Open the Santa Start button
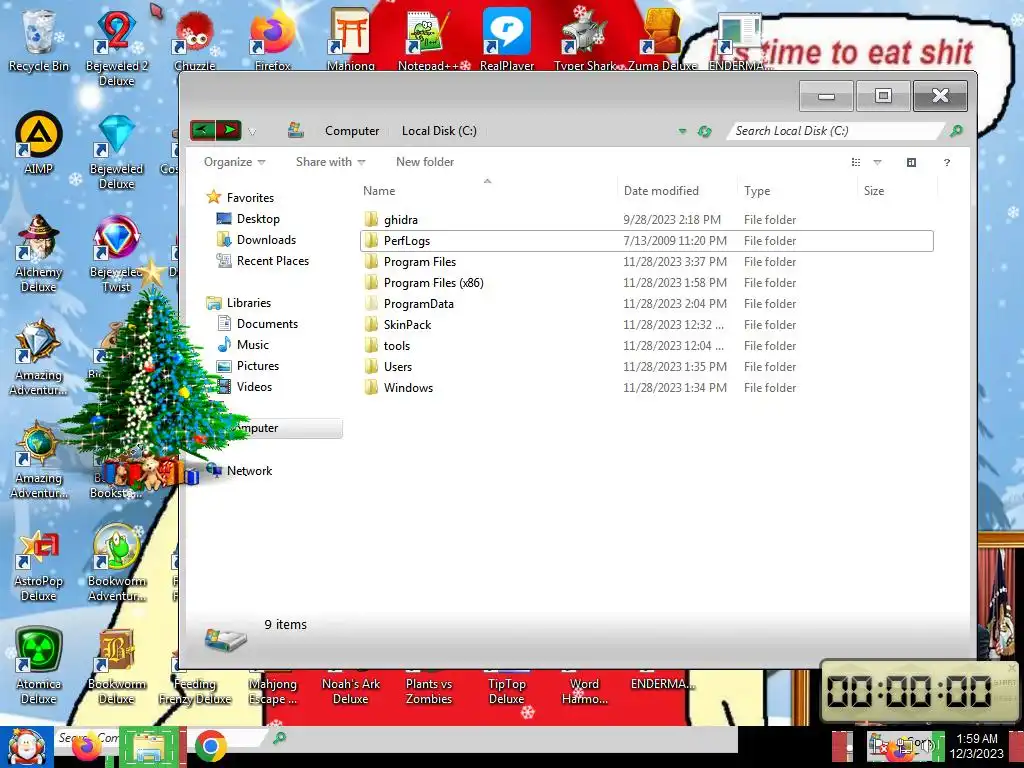 tap(26, 746)
